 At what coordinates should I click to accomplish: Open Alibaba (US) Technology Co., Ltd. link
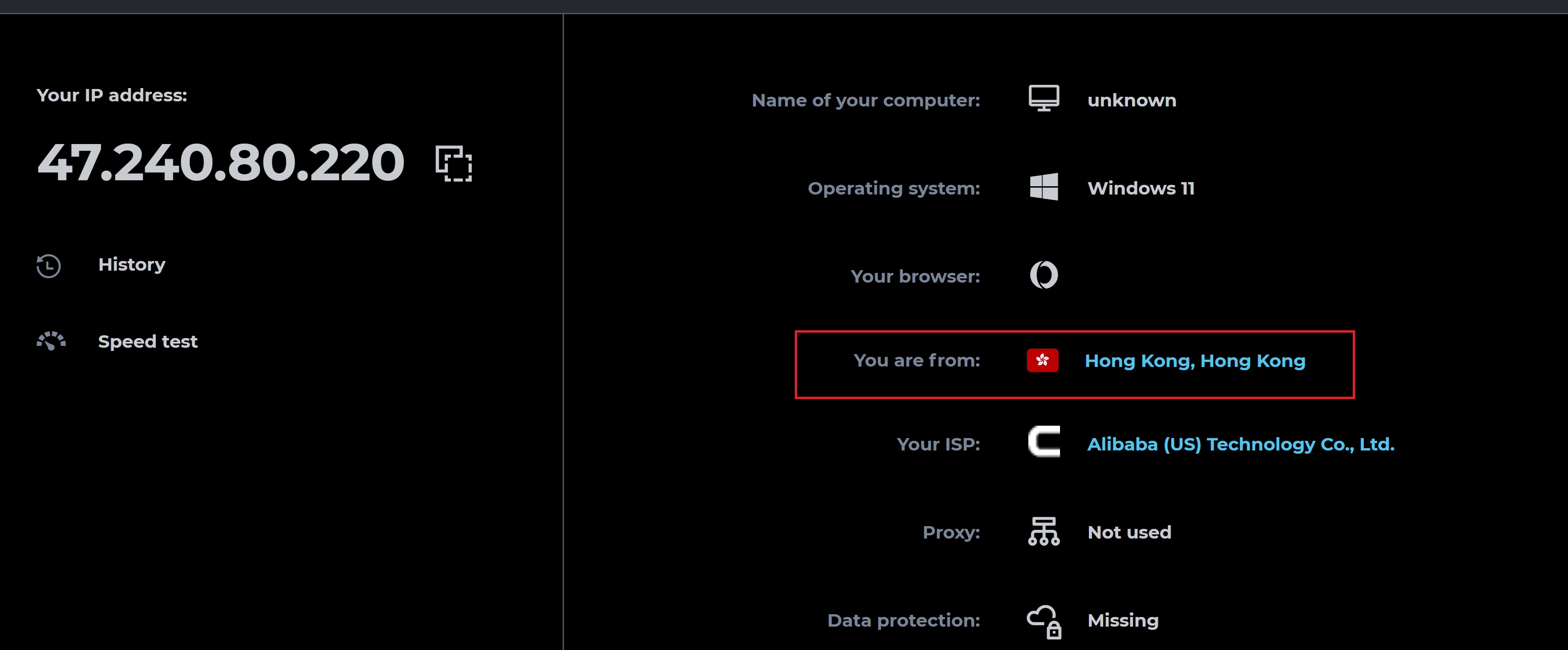[x=1240, y=444]
